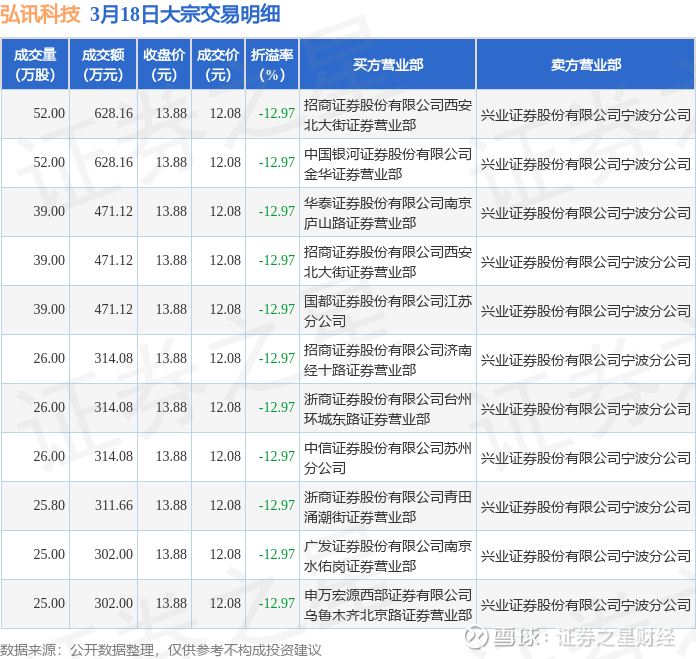Select the 卖方营业部 column header
696x659 pixels.
[x=585, y=65]
